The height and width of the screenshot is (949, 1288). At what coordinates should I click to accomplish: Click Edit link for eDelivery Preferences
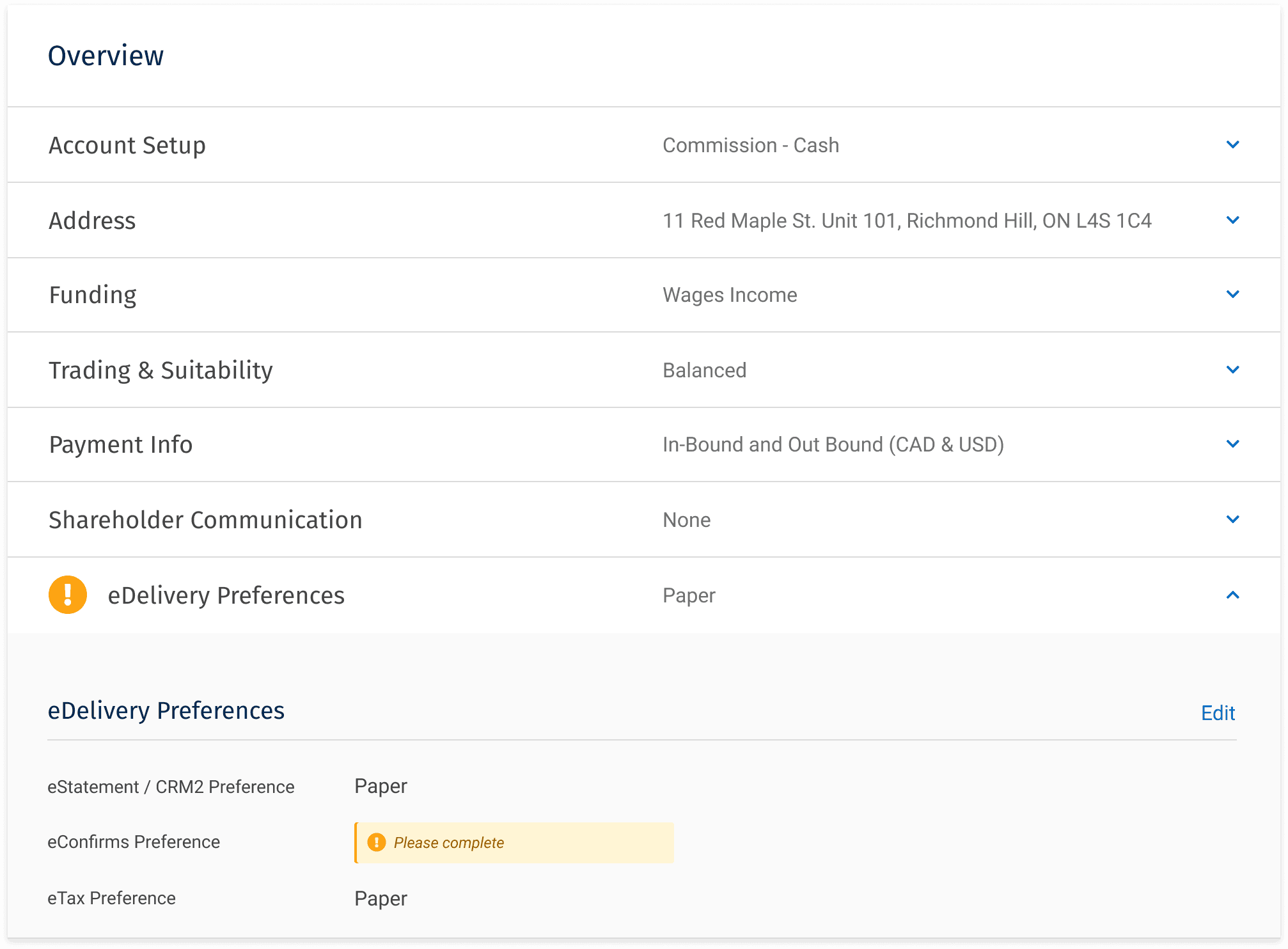[x=1218, y=713]
